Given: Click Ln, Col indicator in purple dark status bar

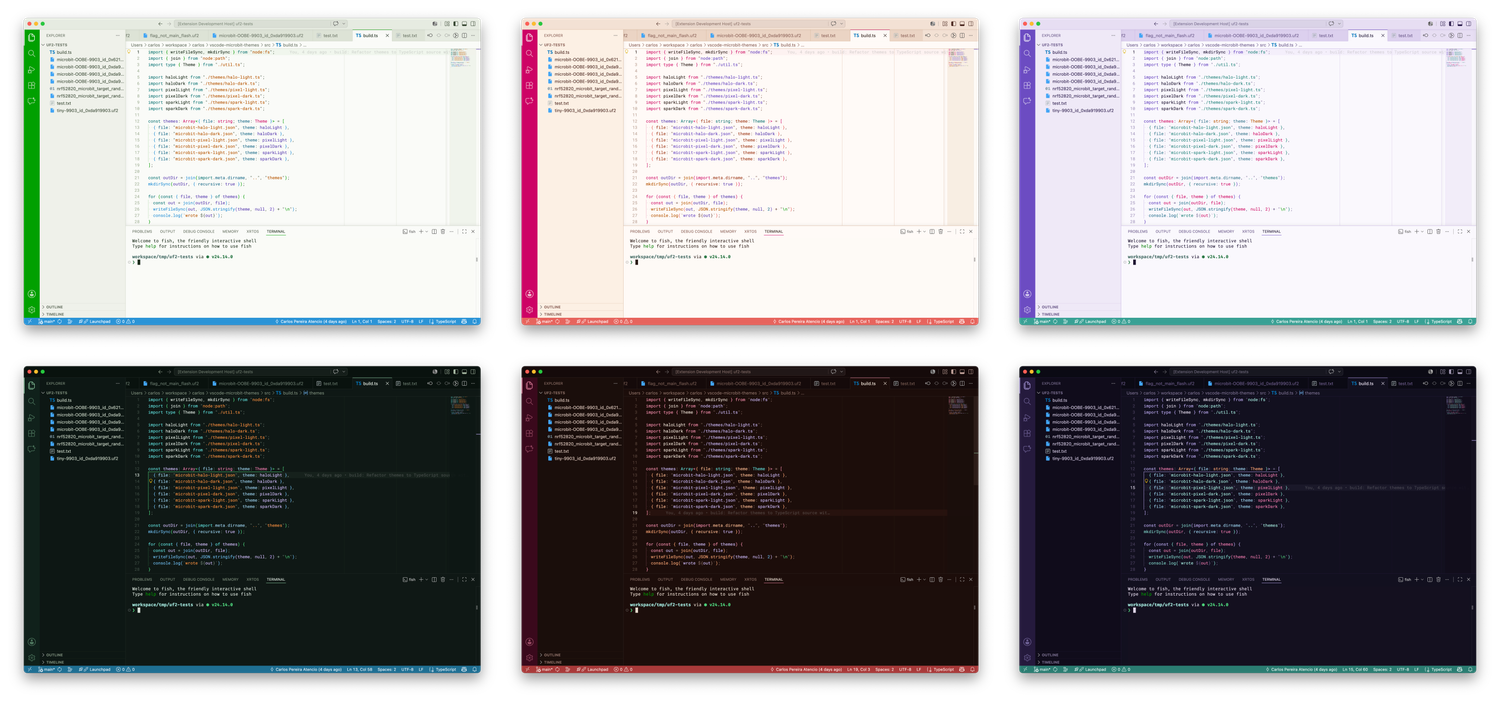Looking at the screenshot, I should (x=1355, y=669).
